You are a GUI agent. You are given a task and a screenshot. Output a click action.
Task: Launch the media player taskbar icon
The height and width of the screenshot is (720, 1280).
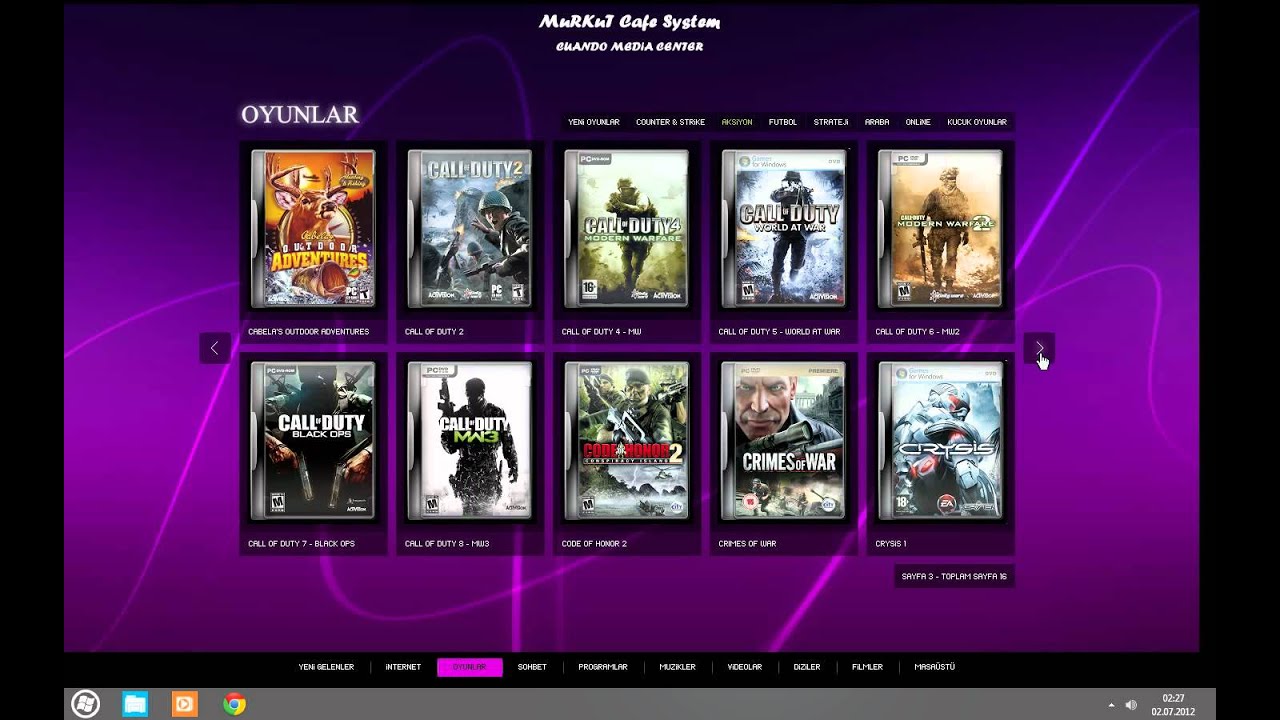[x=185, y=704]
